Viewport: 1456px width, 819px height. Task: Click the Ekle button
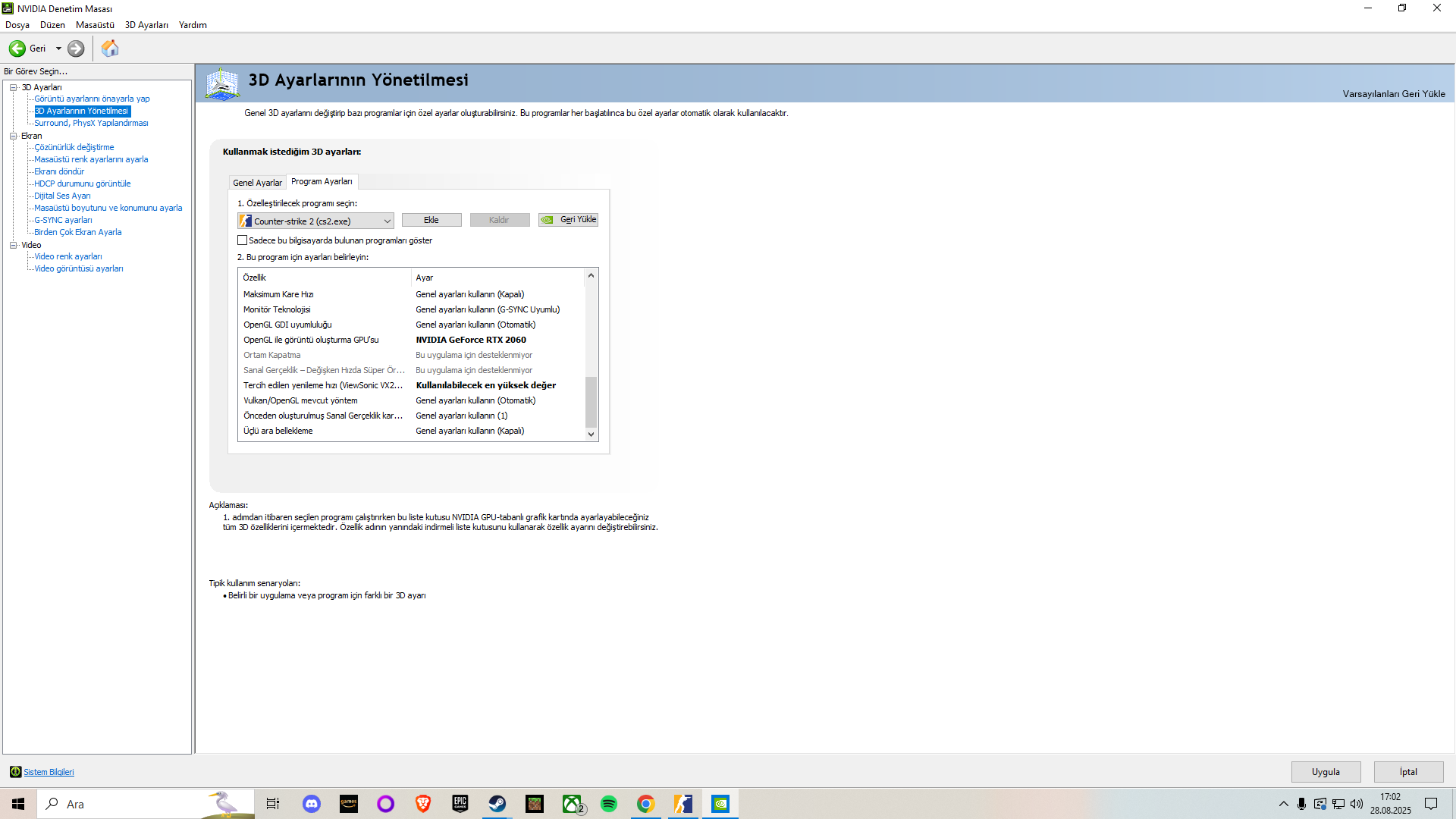(x=431, y=220)
